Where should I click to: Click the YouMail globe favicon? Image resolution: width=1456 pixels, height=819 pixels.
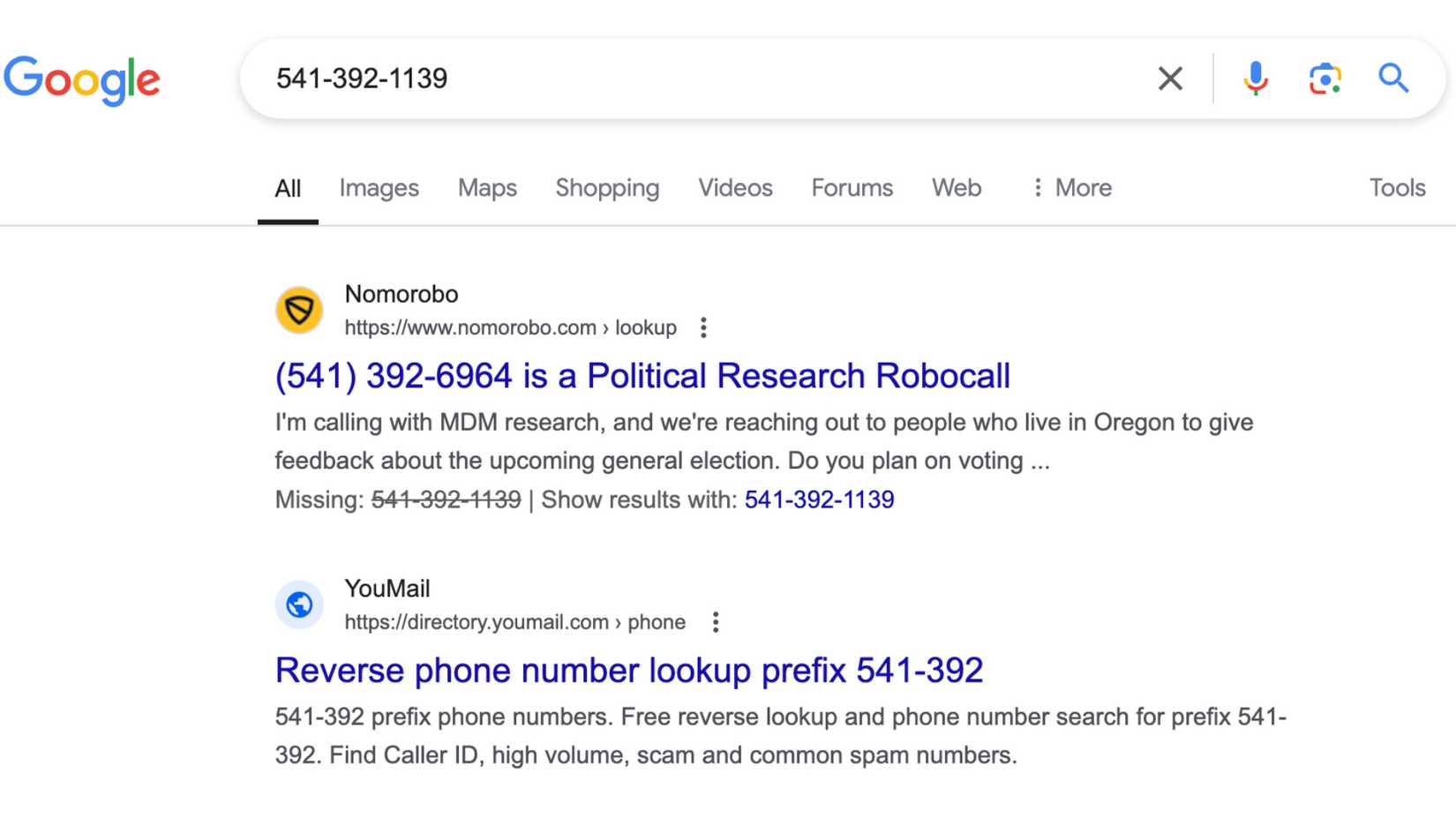(298, 605)
